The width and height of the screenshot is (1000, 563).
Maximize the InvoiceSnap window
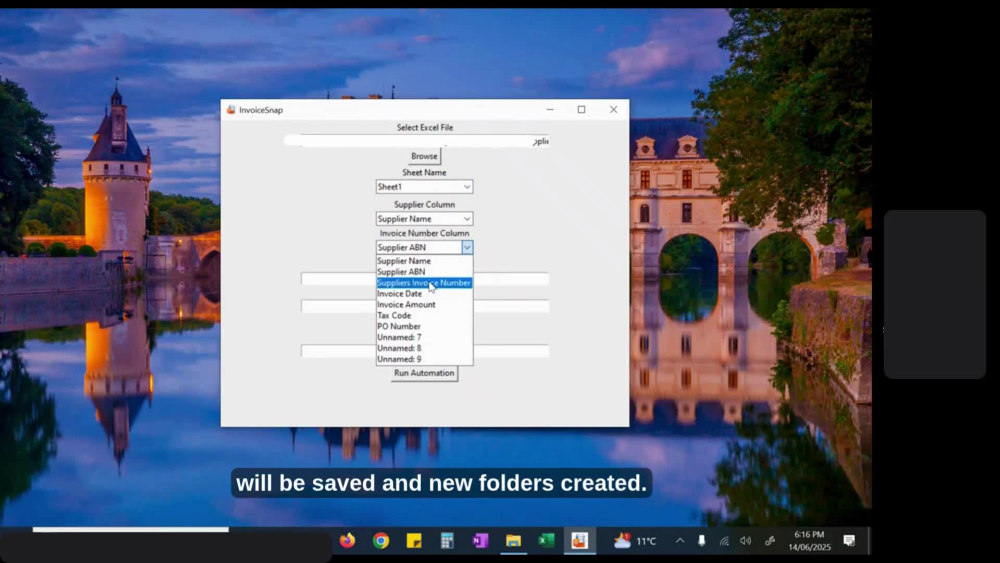click(582, 110)
